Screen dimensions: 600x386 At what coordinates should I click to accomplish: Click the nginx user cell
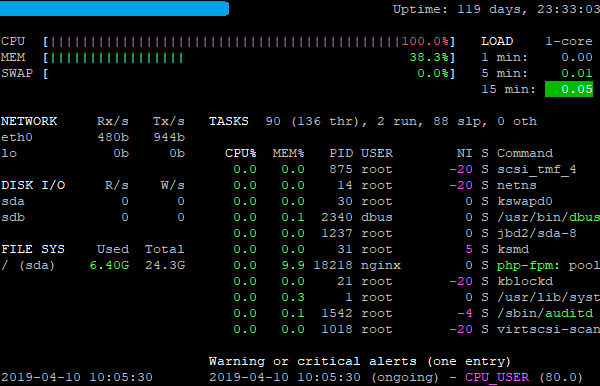[381, 265]
